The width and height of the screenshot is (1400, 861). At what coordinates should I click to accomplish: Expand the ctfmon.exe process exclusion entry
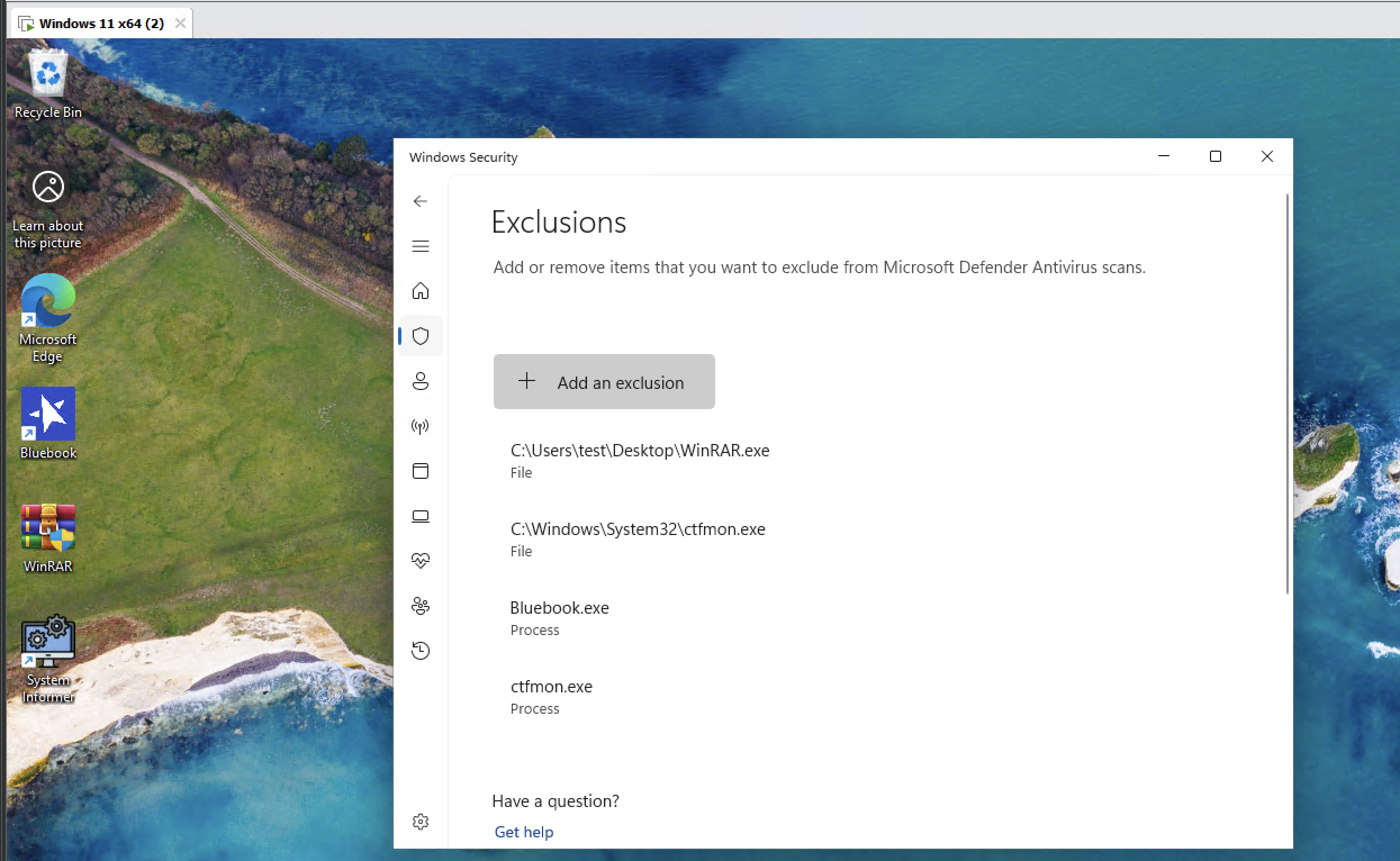[551, 696]
